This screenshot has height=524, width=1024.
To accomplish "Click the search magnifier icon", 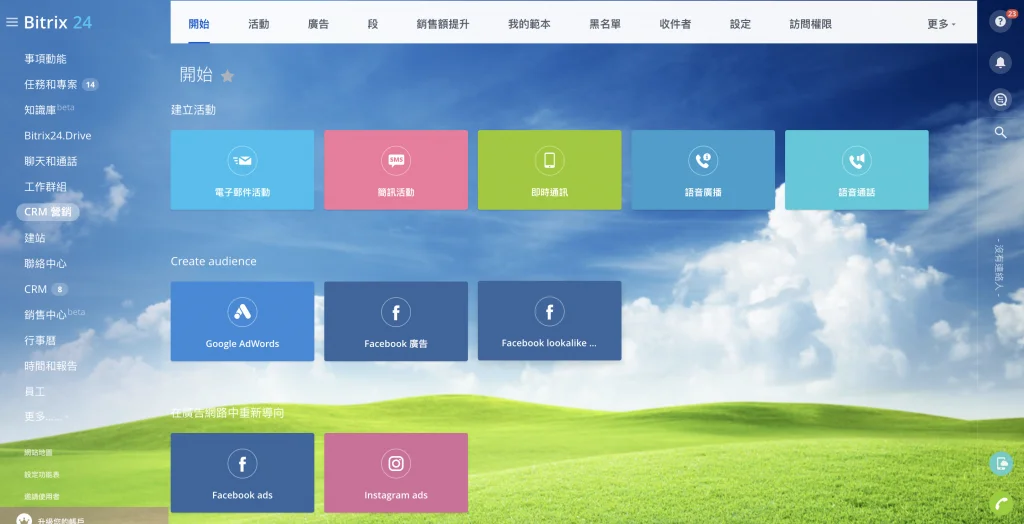I will click(1000, 132).
